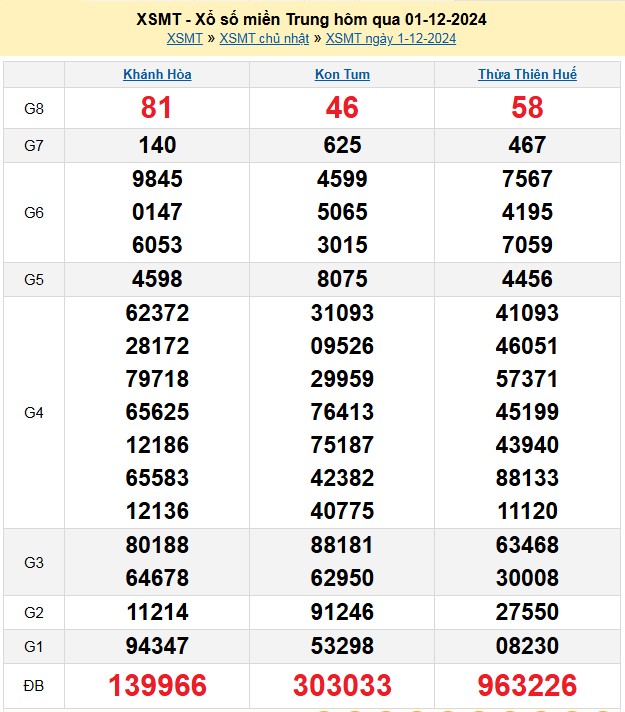This screenshot has height=712, width=625.
Task: Select Khánh Hòa G8 result 81
Action: pyautogui.click(x=156, y=108)
